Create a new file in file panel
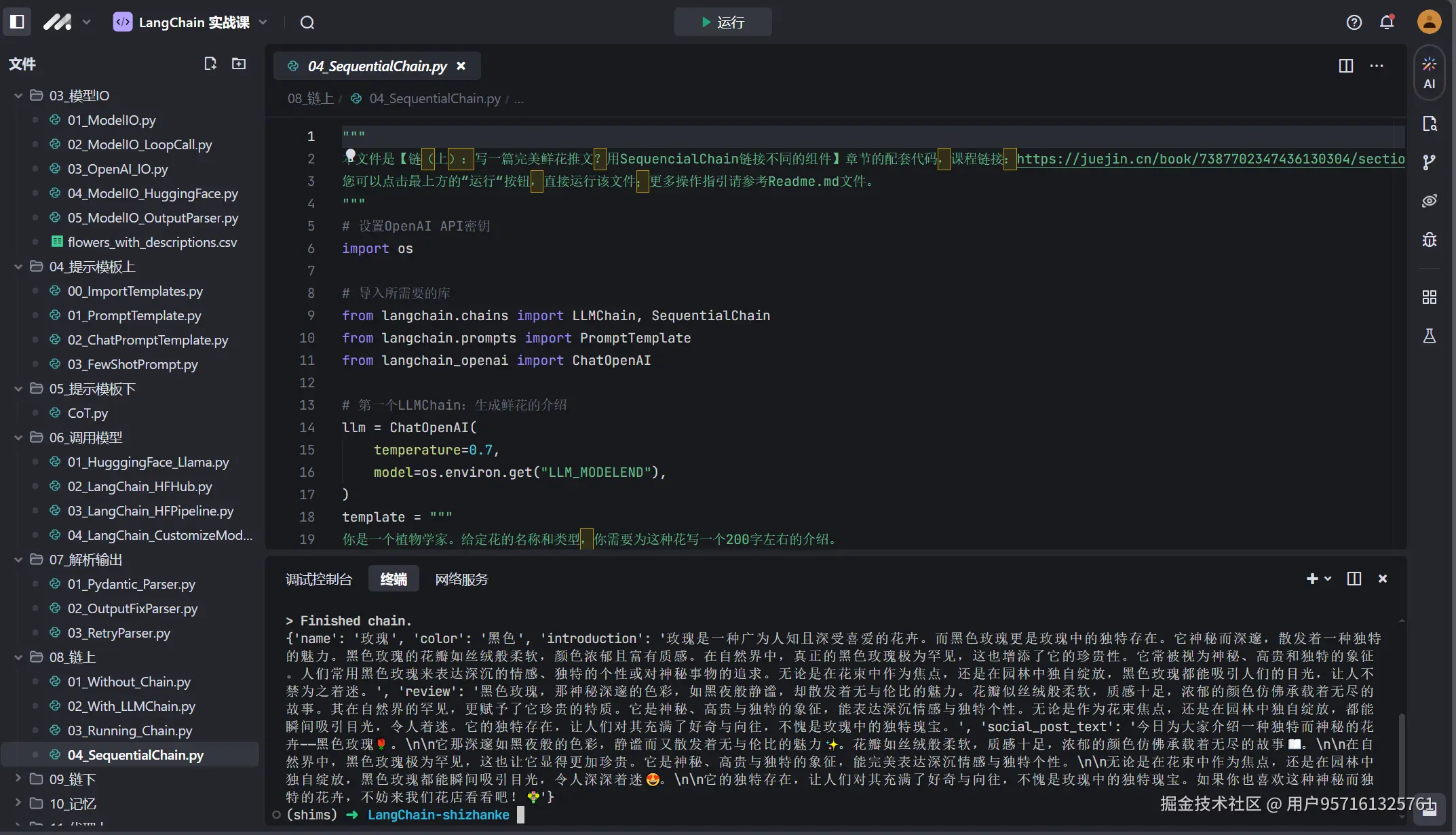This screenshot has height=835, width=1456. pos(210,63)
